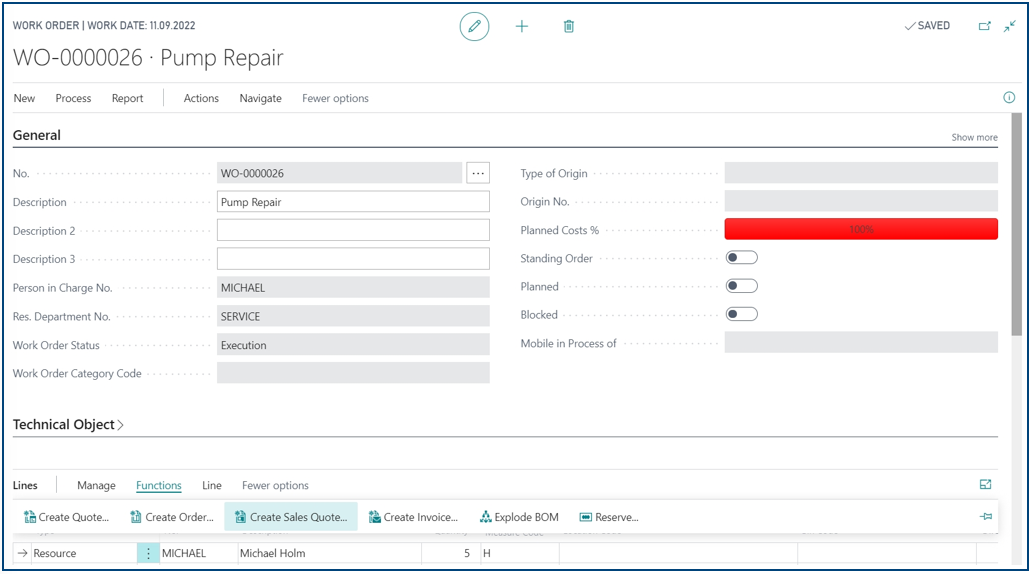Click the empty Description 2 field

[x=353, y=230]
